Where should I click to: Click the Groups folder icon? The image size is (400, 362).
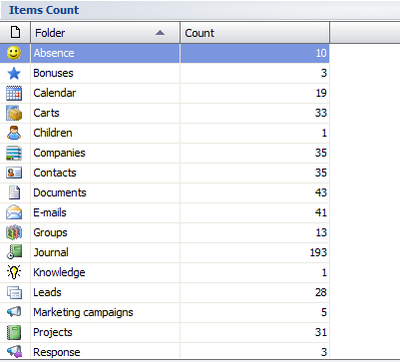(14, 232)
